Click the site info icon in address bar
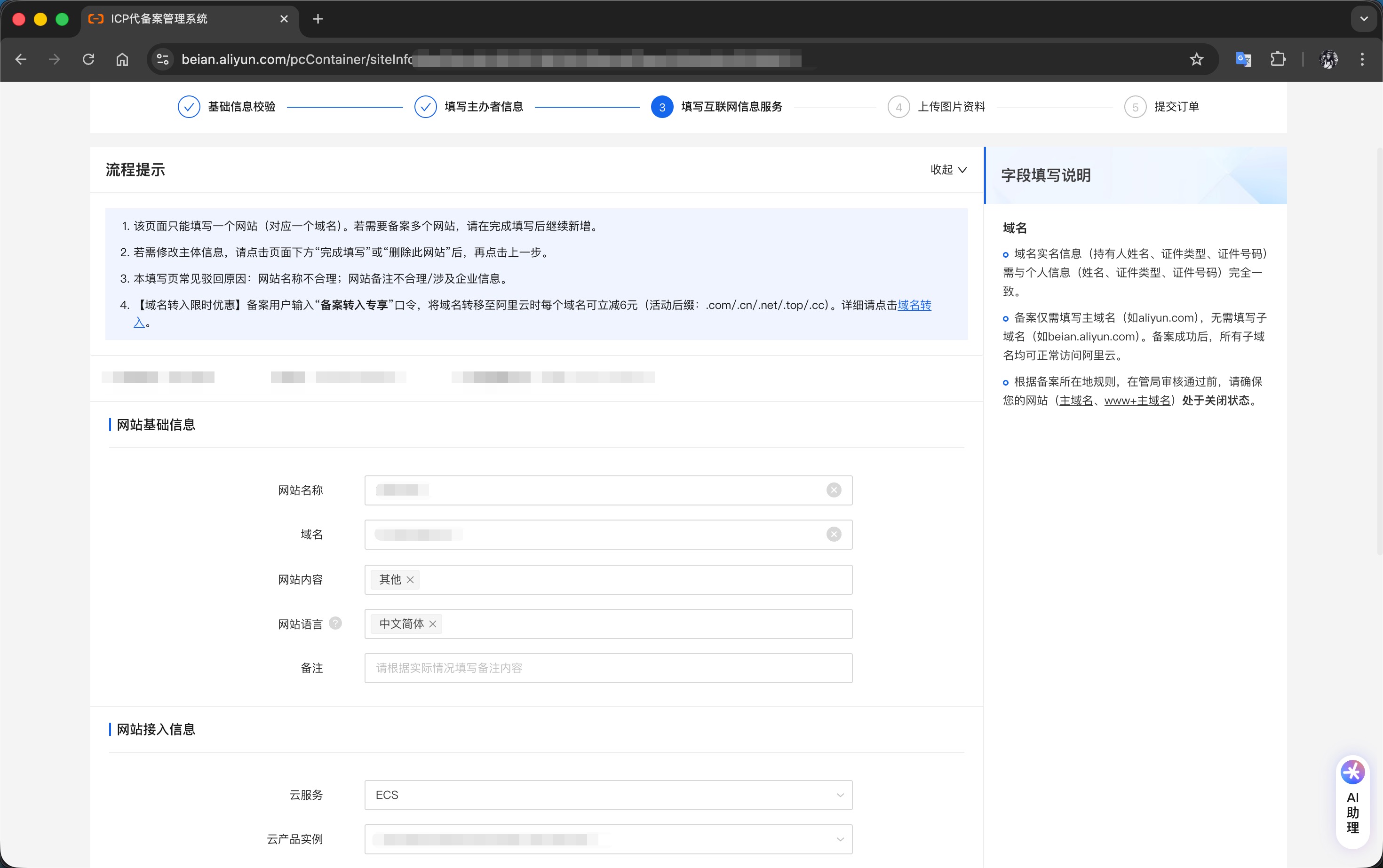This screenshot has height=868, width=1383. [163, 59]
